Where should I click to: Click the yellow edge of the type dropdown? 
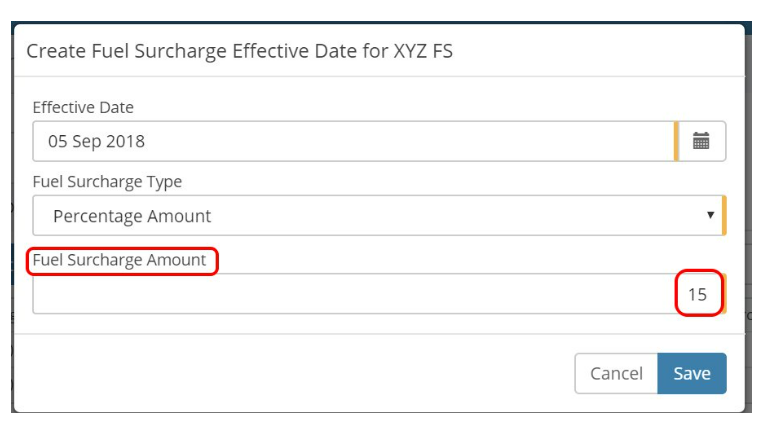coord(724,215)
